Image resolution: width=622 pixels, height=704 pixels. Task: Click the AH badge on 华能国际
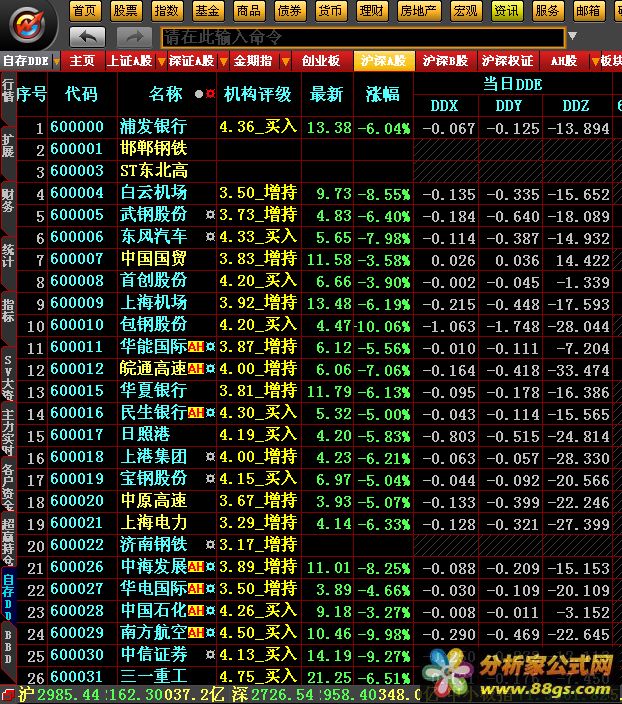click(196, 347)
